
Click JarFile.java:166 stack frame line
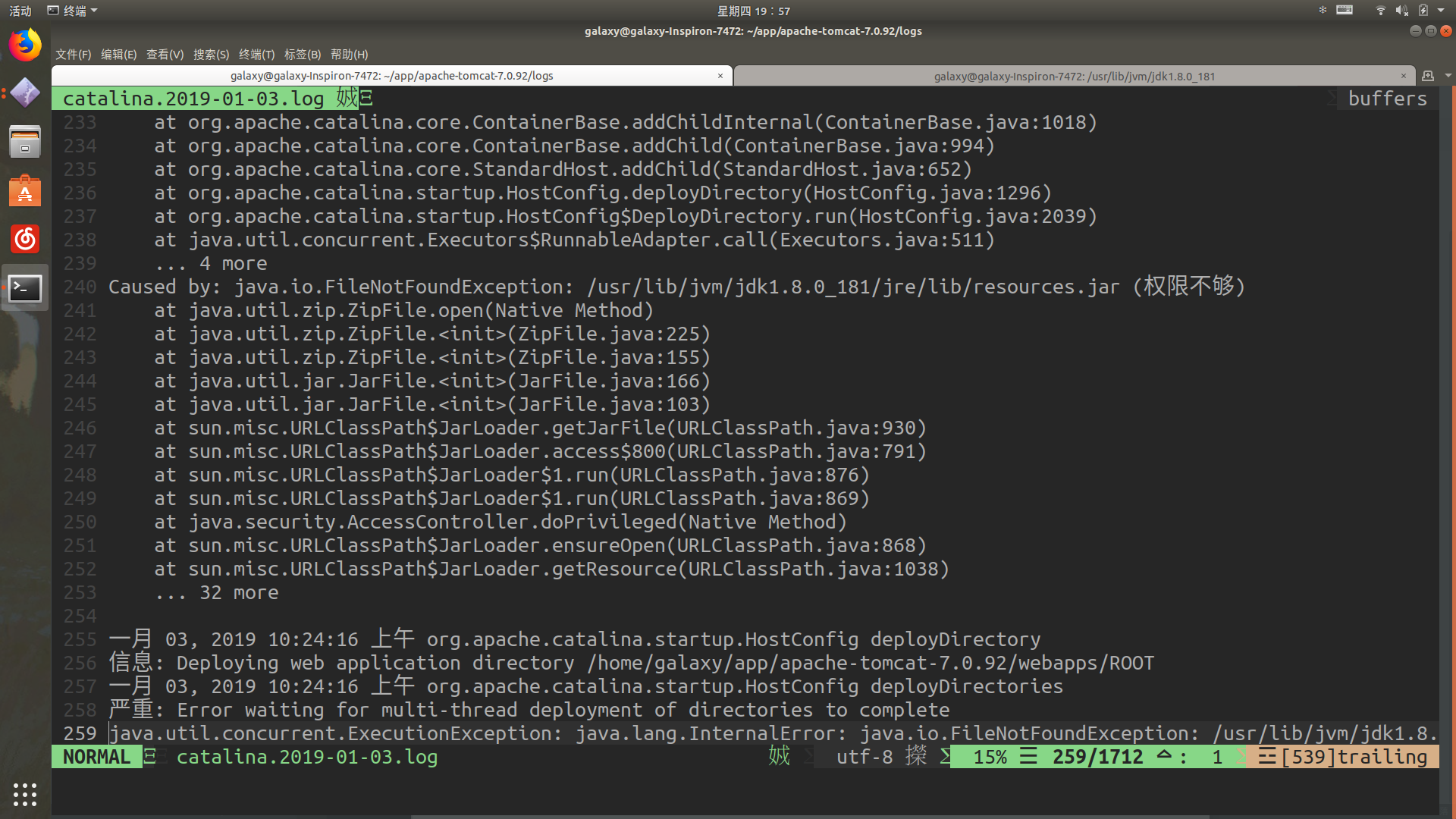[x=432, y=381]
